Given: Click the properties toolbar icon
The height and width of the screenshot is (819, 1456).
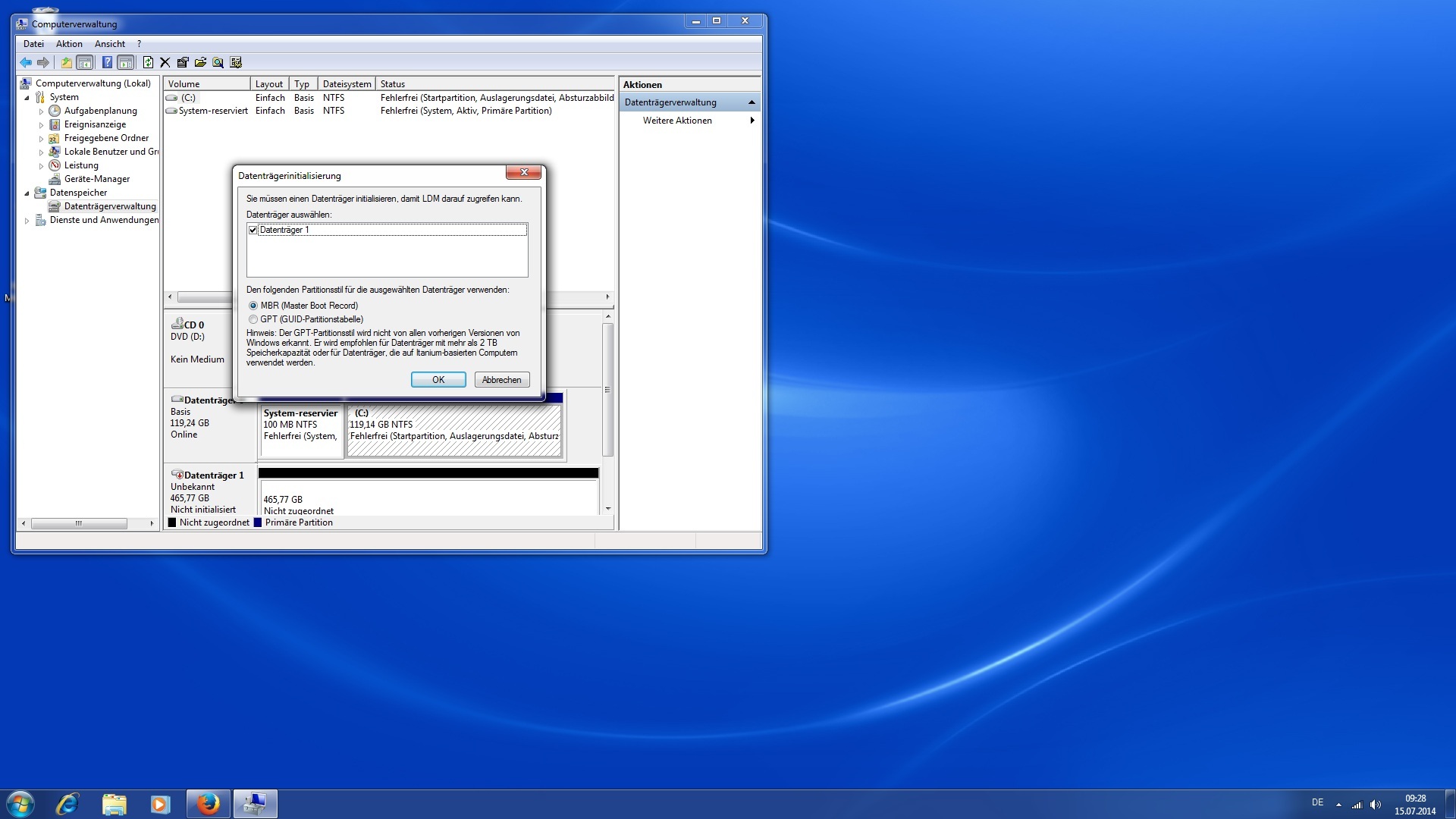Looking at the screenshot, I should [x=183, y=62].
